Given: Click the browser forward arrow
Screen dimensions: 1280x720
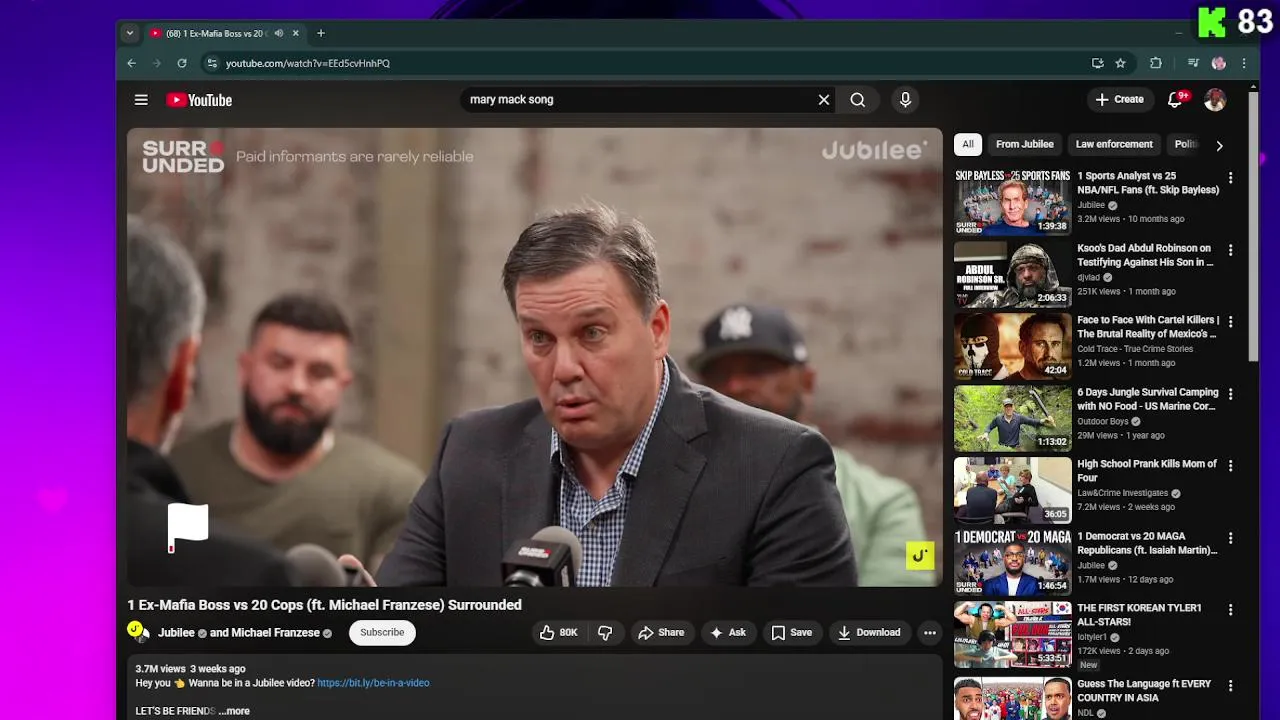Looking at the screenshot, I should (156, 63).
